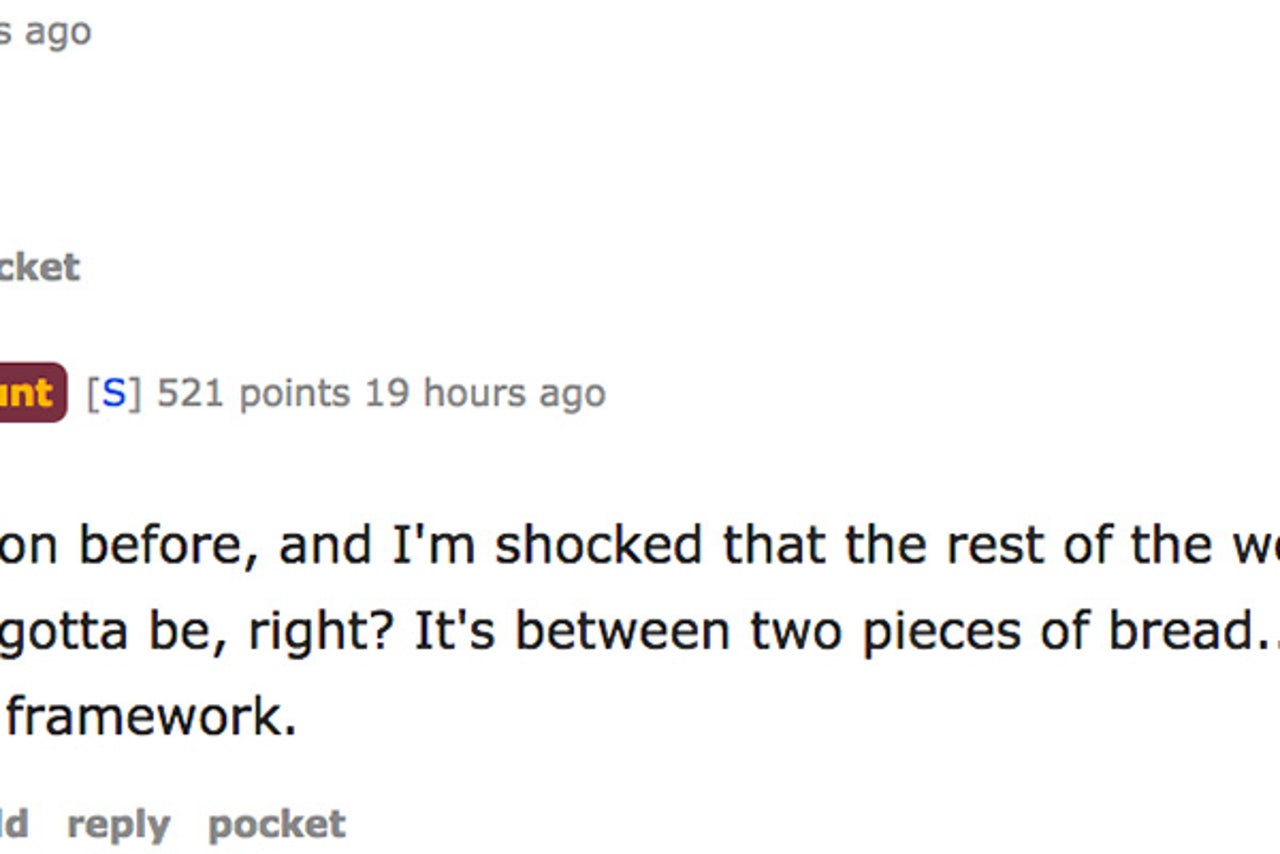This screenshot has height=854, width=1280.
Task: Click the maroon user flair badge
Action: pos(32,393)
